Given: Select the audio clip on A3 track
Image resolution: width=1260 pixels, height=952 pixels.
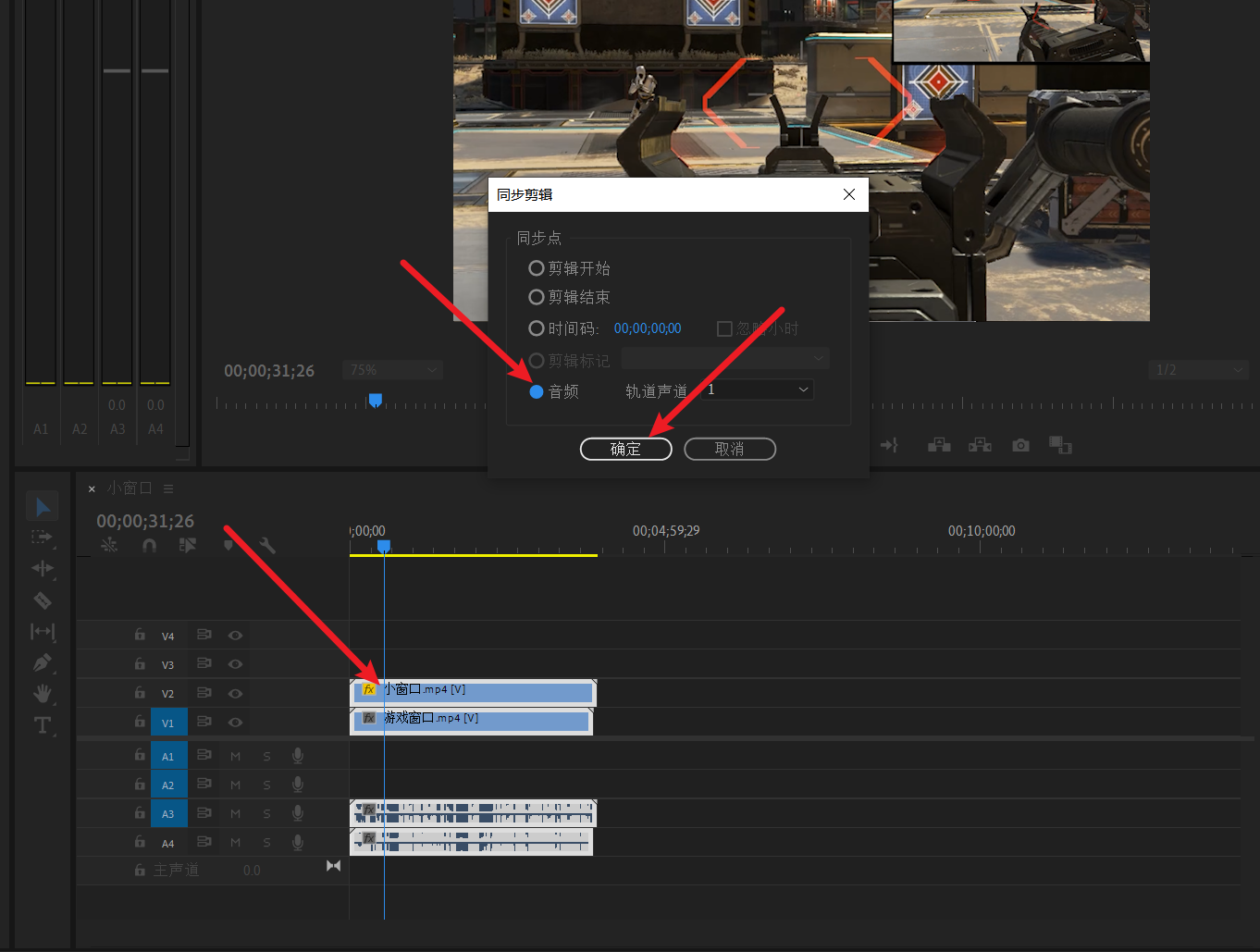Looking at the screenshot, I should click(x=473, y=813).
